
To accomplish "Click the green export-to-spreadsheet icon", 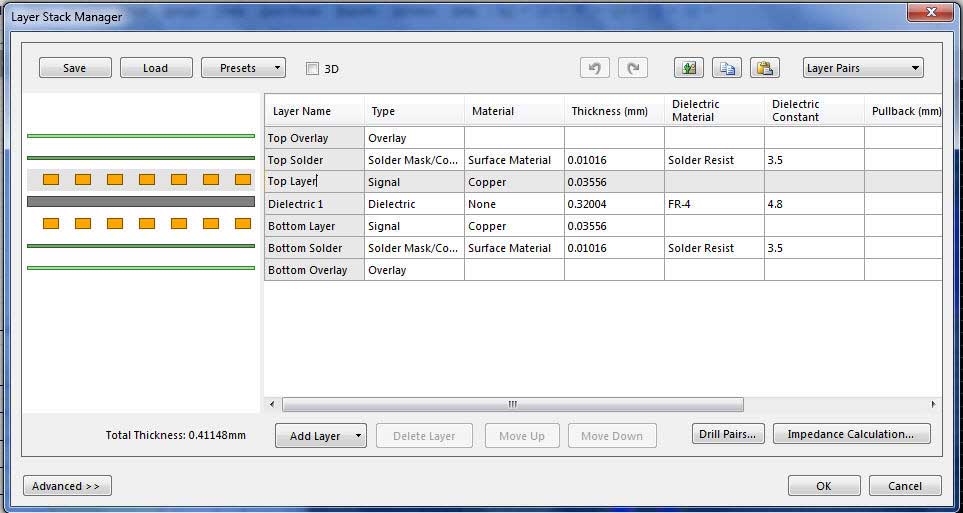I will (x=688, y=68).
